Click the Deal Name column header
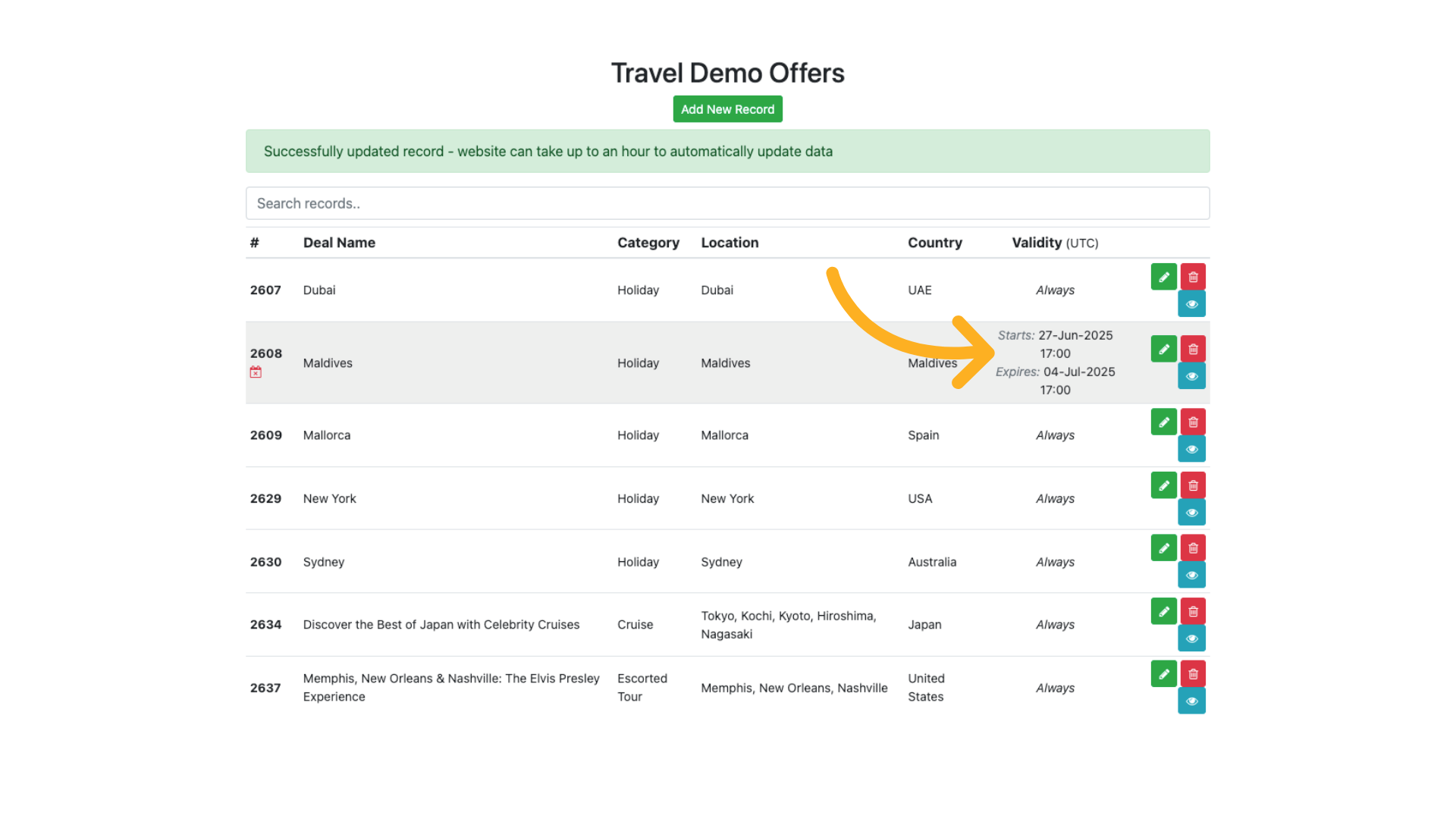1456x819 pixels. pos(339,242)
